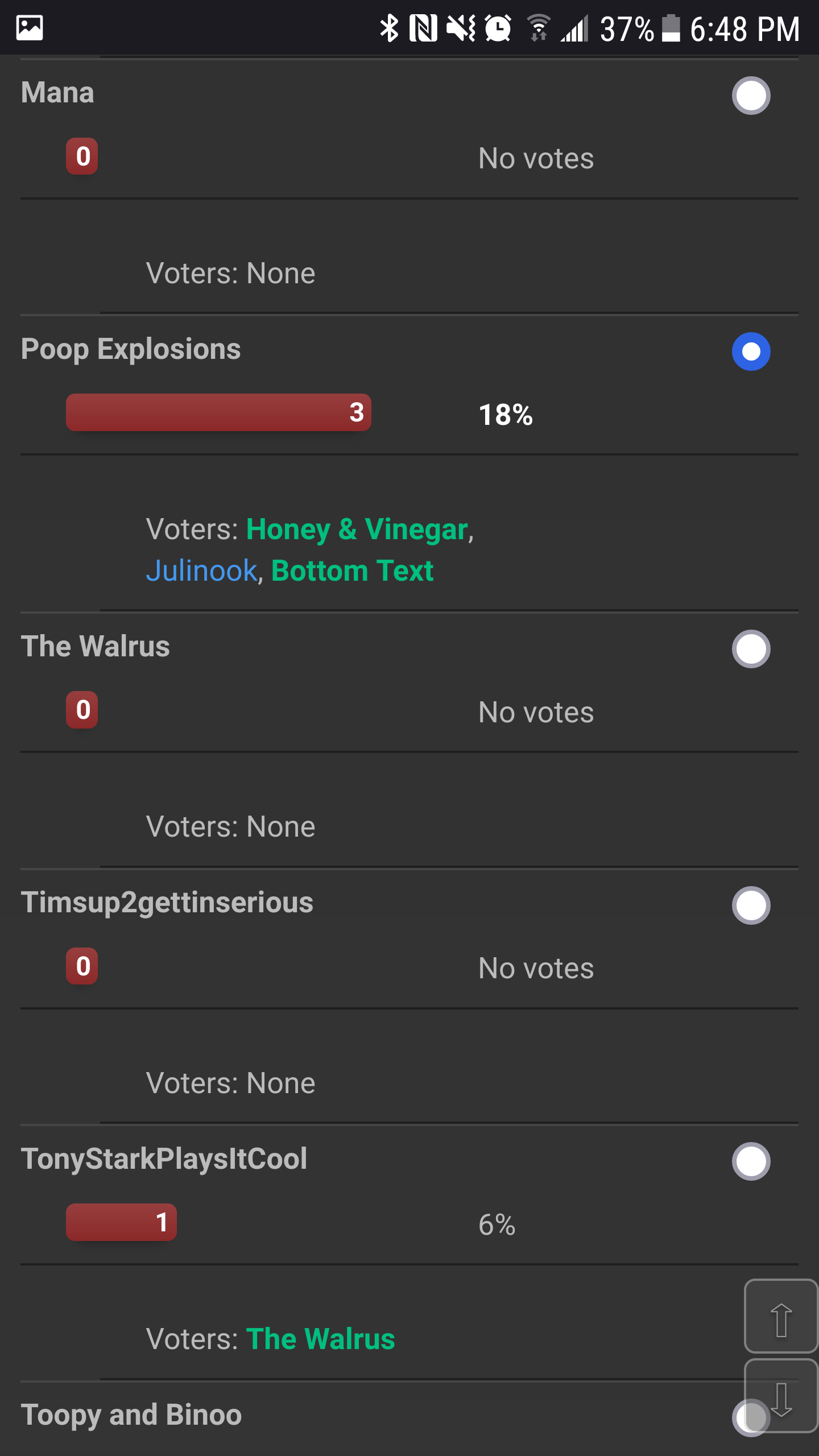The height and width of the screenshot is (1456, 819).
Task: Open voter Honey & Vinegar profile
Action: (357, 530)
